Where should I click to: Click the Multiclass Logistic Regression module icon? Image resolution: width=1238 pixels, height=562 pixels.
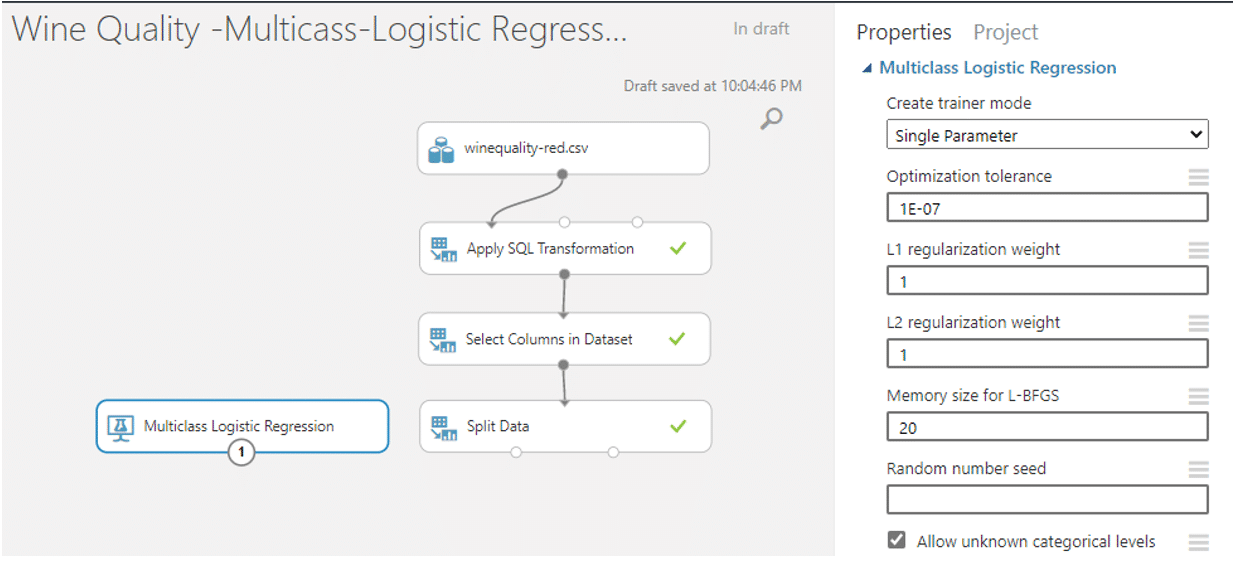[121, 427]
